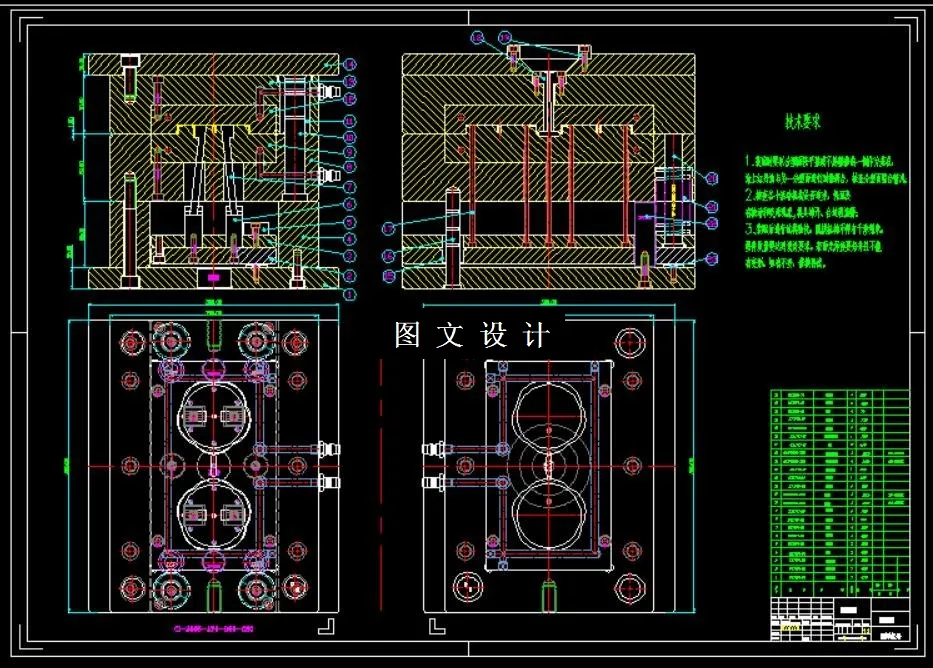Click part balloon number 3
933x668 pixels.
point(350,256)
